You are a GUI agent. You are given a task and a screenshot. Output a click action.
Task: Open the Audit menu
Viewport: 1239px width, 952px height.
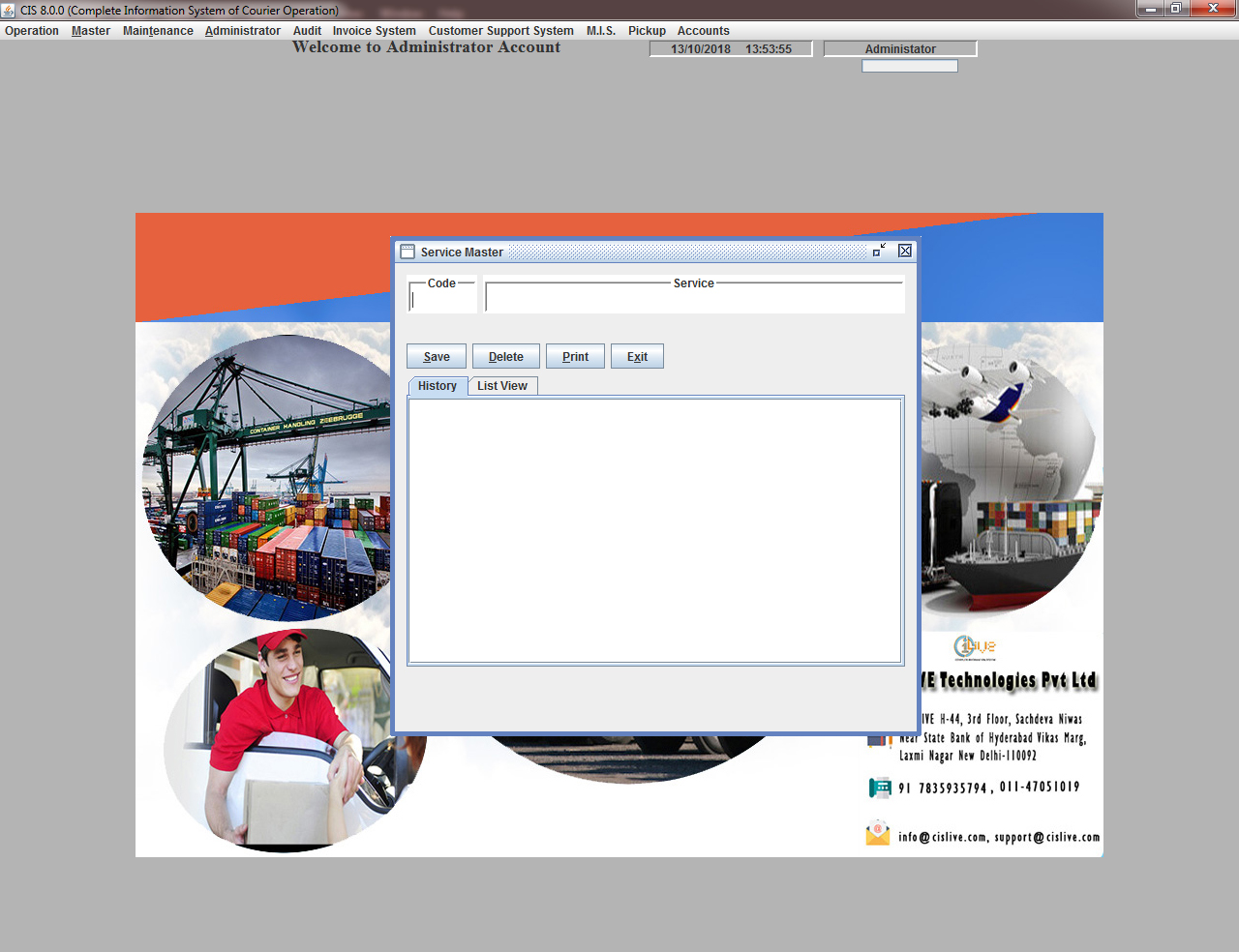tap(307, 31)
